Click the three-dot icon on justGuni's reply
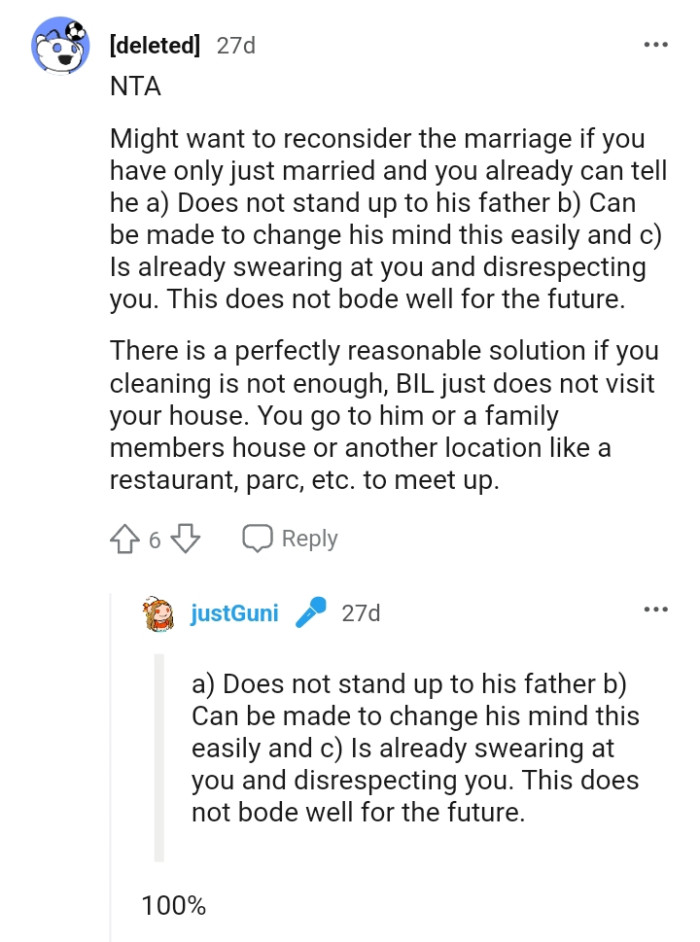700x942 pixels. [x=657, y=608]
